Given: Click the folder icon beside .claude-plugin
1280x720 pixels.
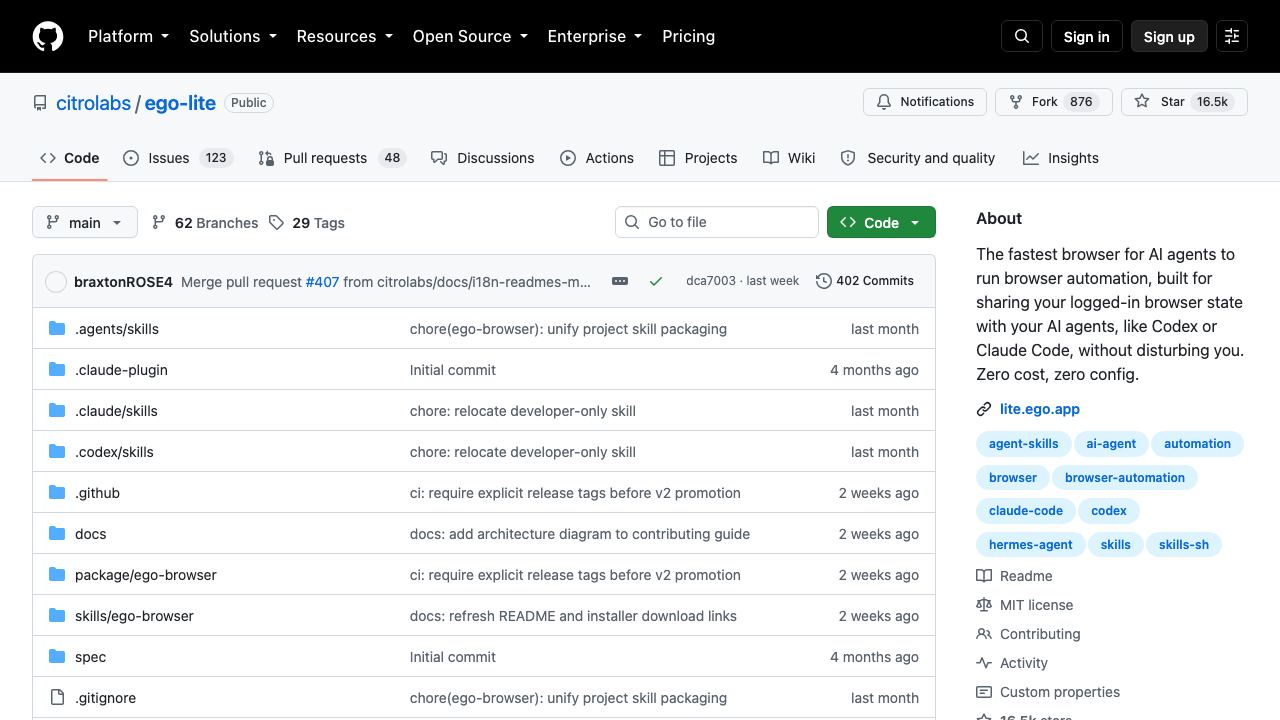Looking at the screenshot, I should [57, 370].
